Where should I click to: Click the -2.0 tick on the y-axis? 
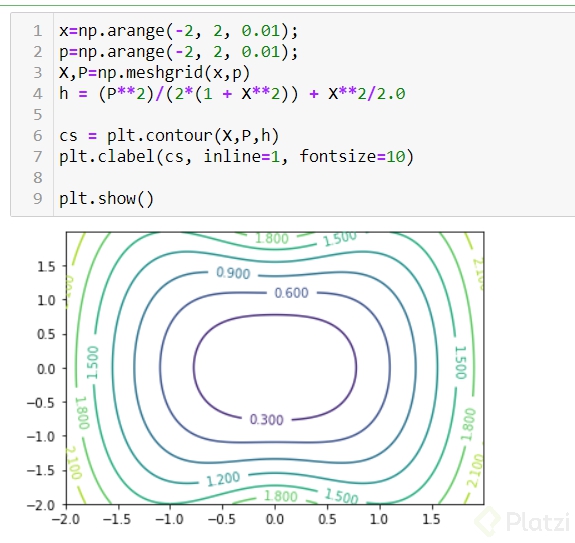[x=41, y=505]
